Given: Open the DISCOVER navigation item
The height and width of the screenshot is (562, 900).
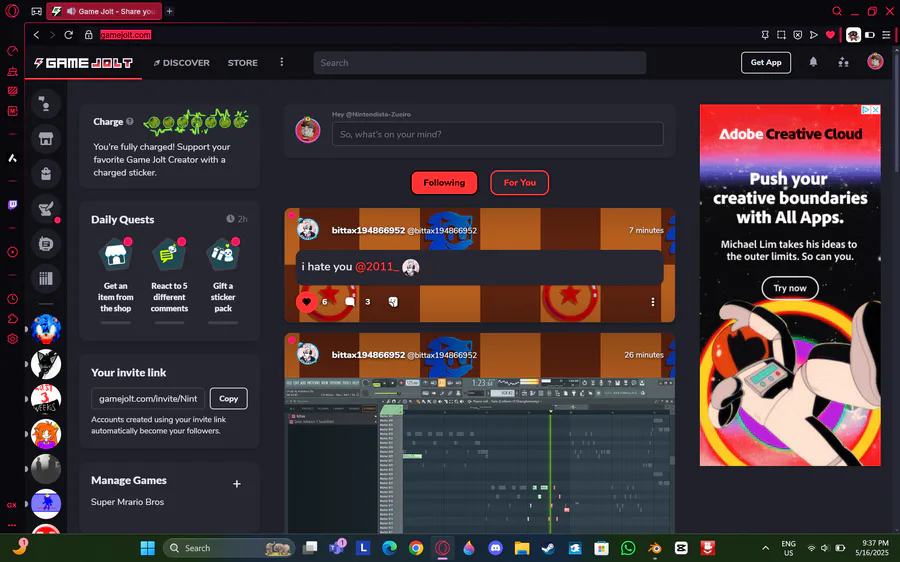Looking at the screenshot, I should click(x=181, y=63).
